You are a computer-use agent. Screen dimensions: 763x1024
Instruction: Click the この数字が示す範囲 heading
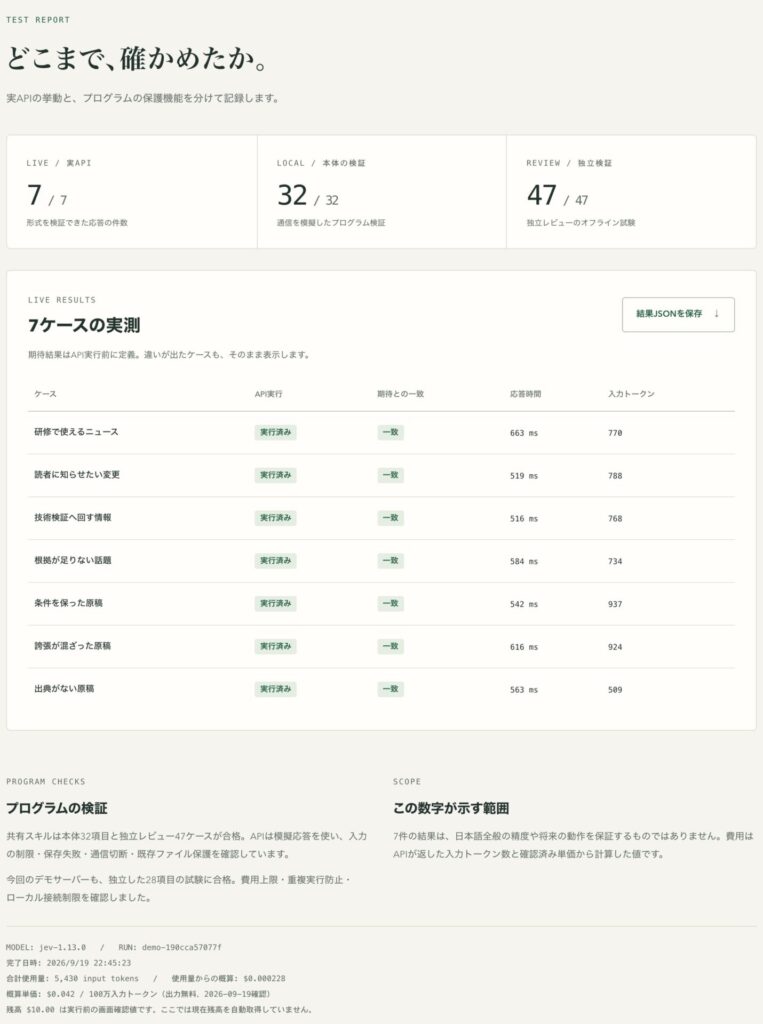click(451, 808)
